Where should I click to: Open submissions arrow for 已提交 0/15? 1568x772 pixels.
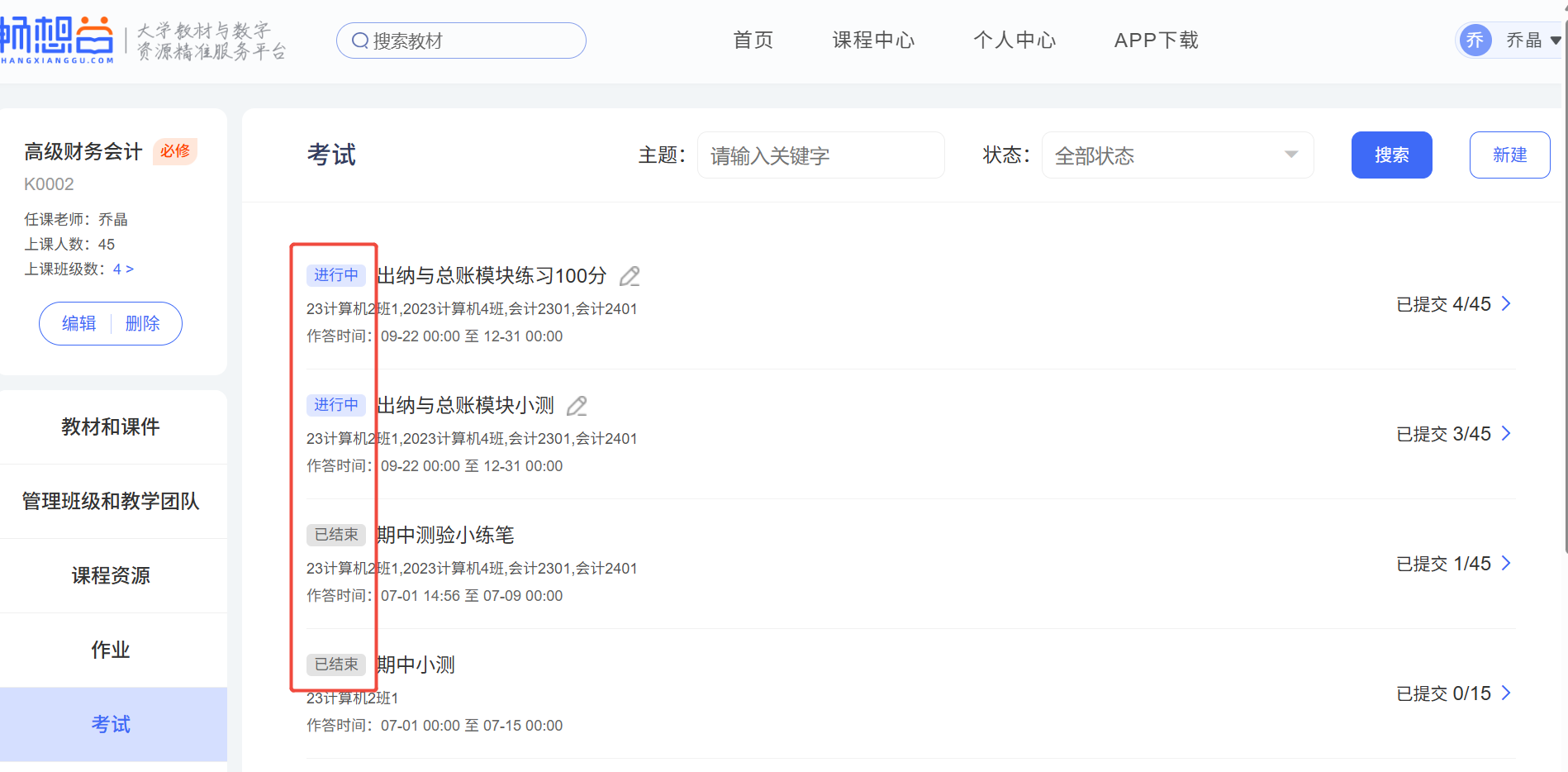1506,693
